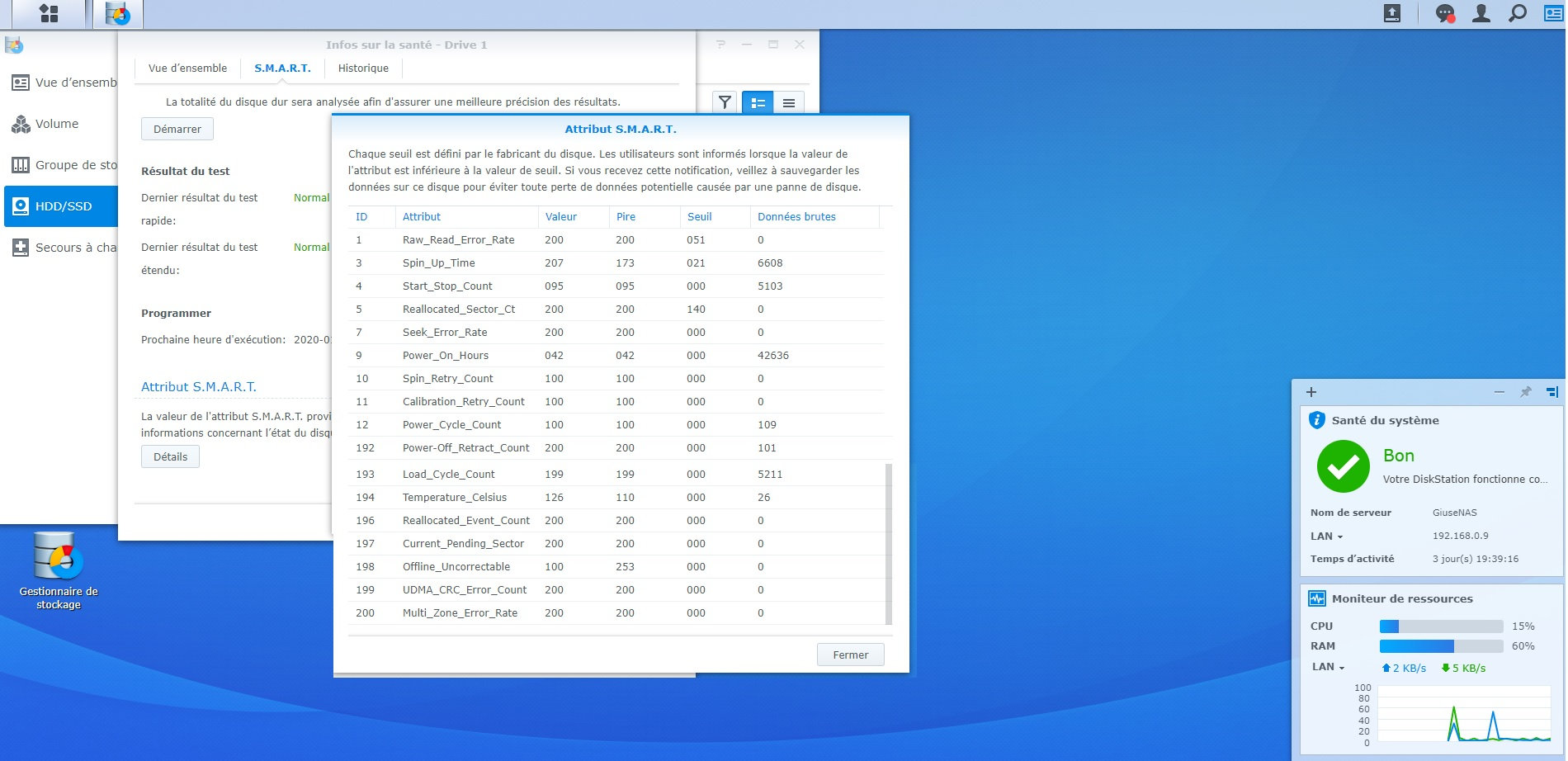This screenshot has width=1568, height=761.
Task: Select the Calibration_Retry_Count row
Action: 616,402
